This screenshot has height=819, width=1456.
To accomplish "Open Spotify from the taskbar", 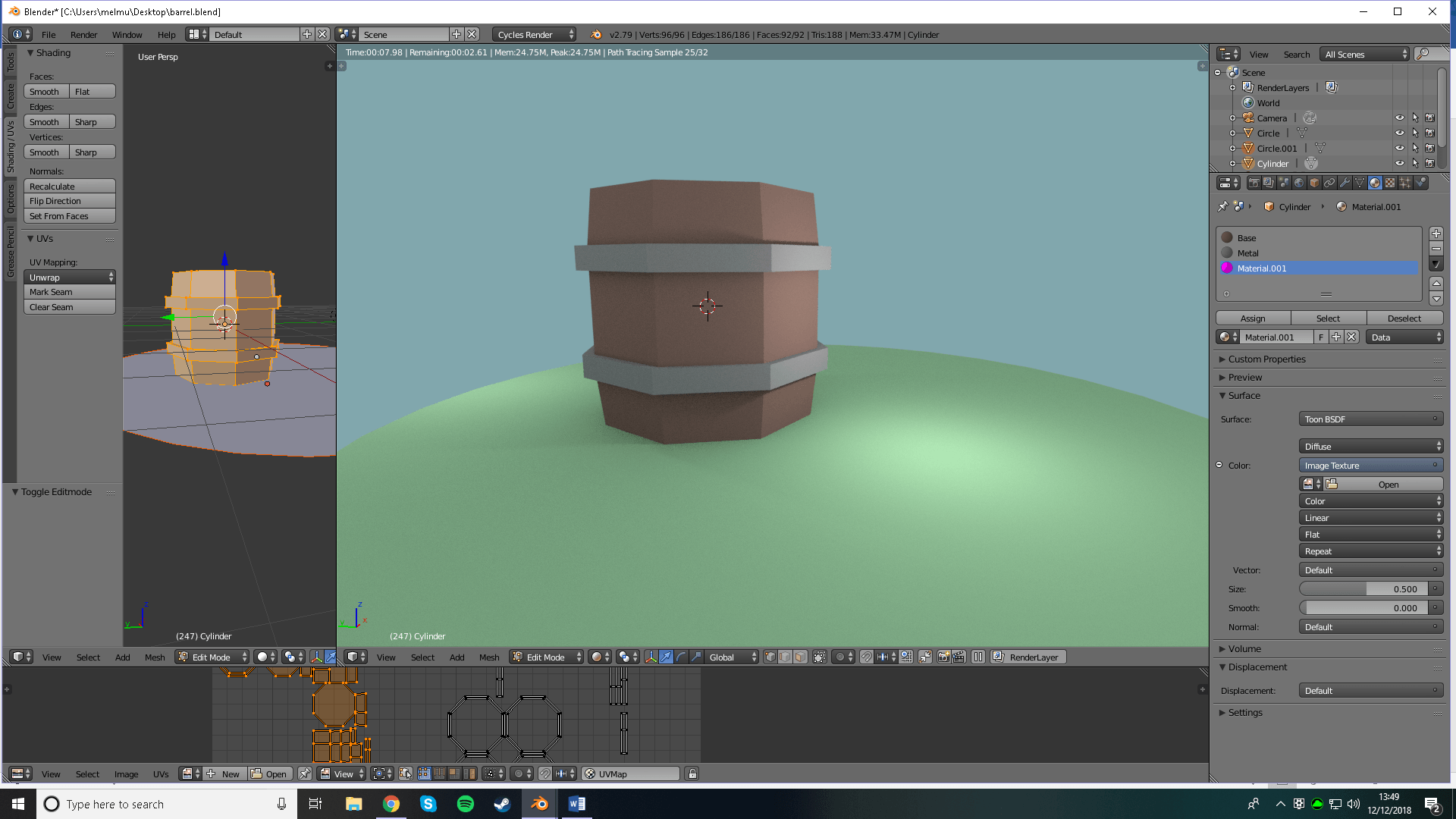I will [465, 804].
